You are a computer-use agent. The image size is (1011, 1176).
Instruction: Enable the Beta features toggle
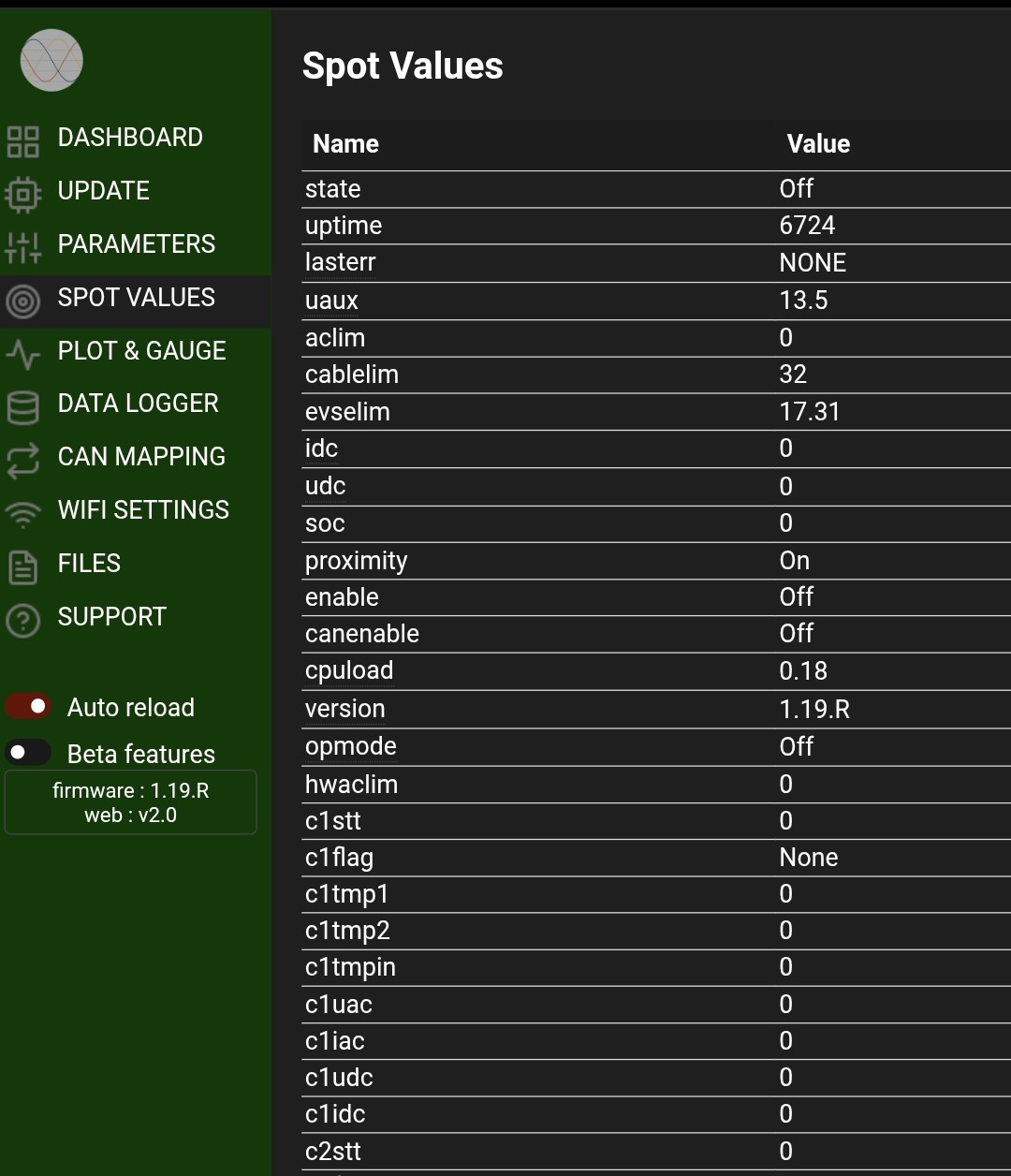(28, 753)
